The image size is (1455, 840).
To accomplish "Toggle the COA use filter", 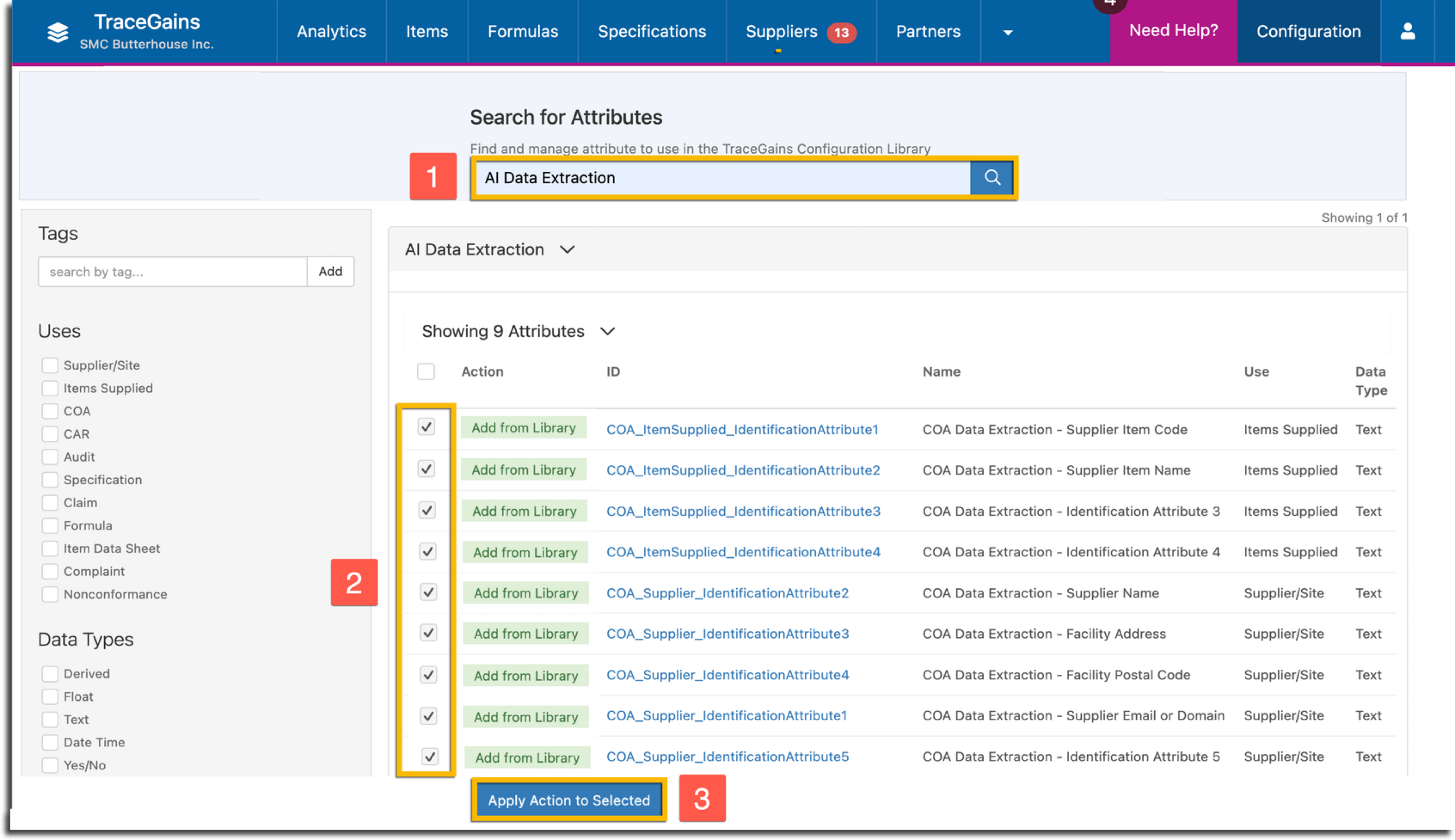I will click(50, 411).
